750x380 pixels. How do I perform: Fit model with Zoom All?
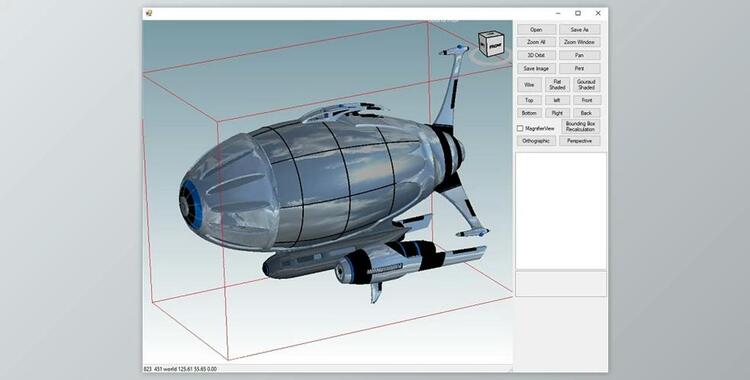coord(536,42)
